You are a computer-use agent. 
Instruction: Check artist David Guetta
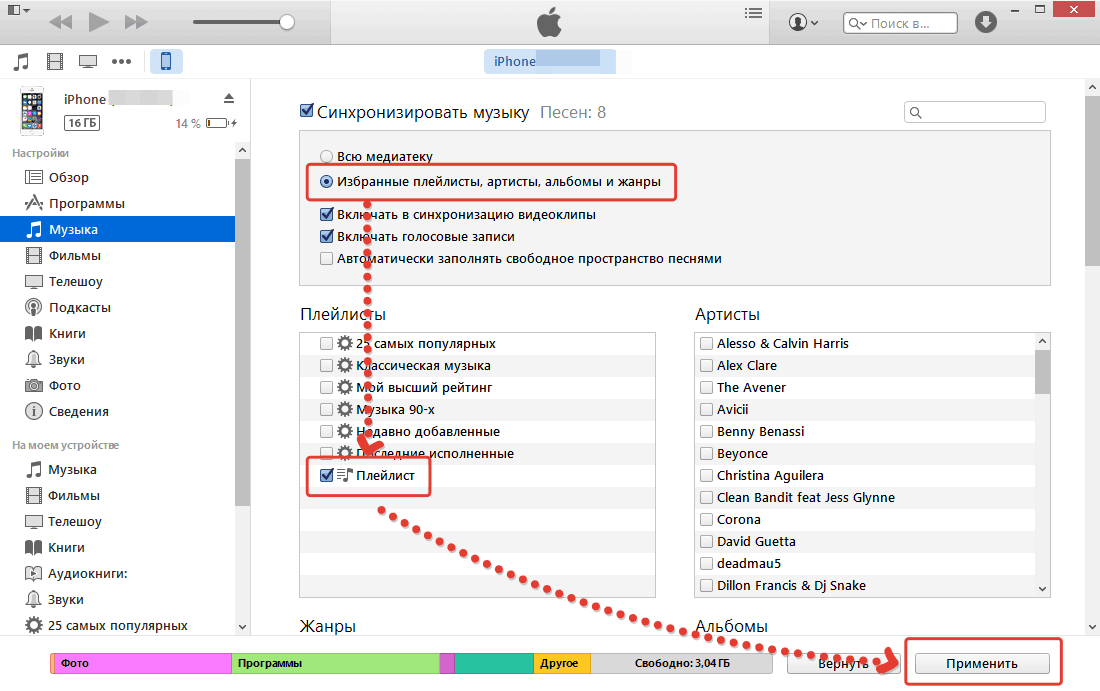pos(706,542)
